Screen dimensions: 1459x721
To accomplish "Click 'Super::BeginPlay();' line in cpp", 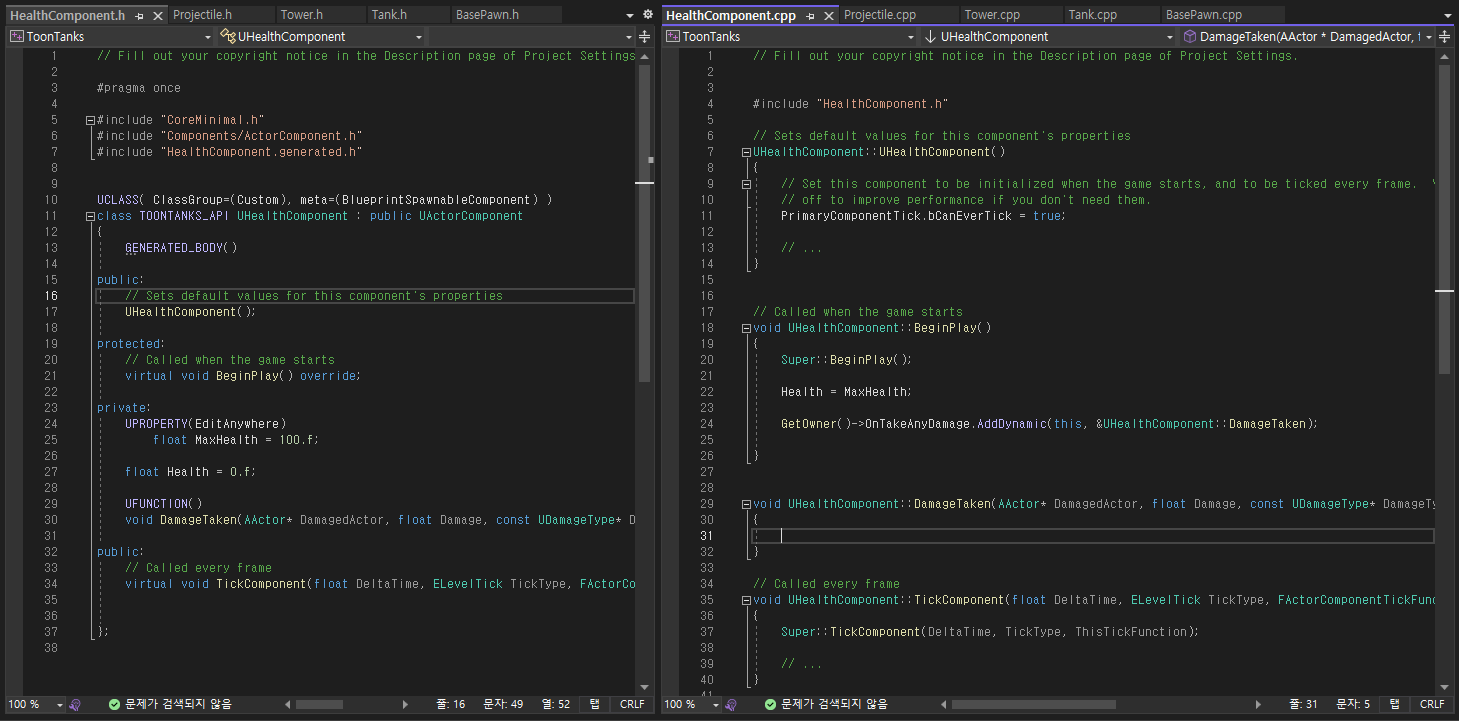I will pos(846,360).
